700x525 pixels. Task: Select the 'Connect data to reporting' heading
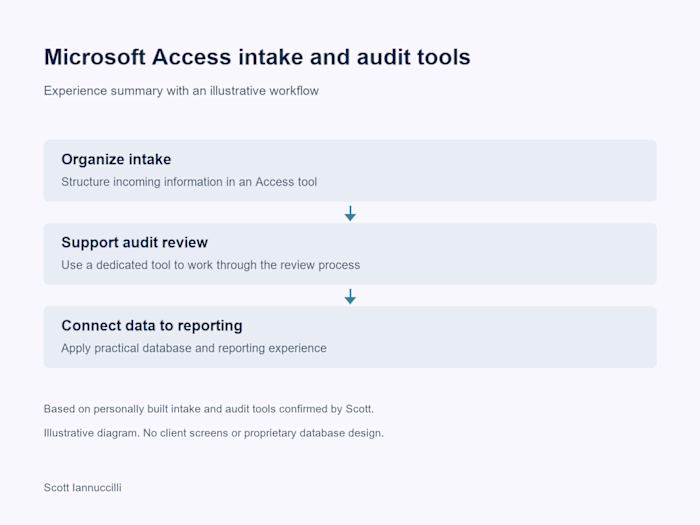tap(152, 326)
